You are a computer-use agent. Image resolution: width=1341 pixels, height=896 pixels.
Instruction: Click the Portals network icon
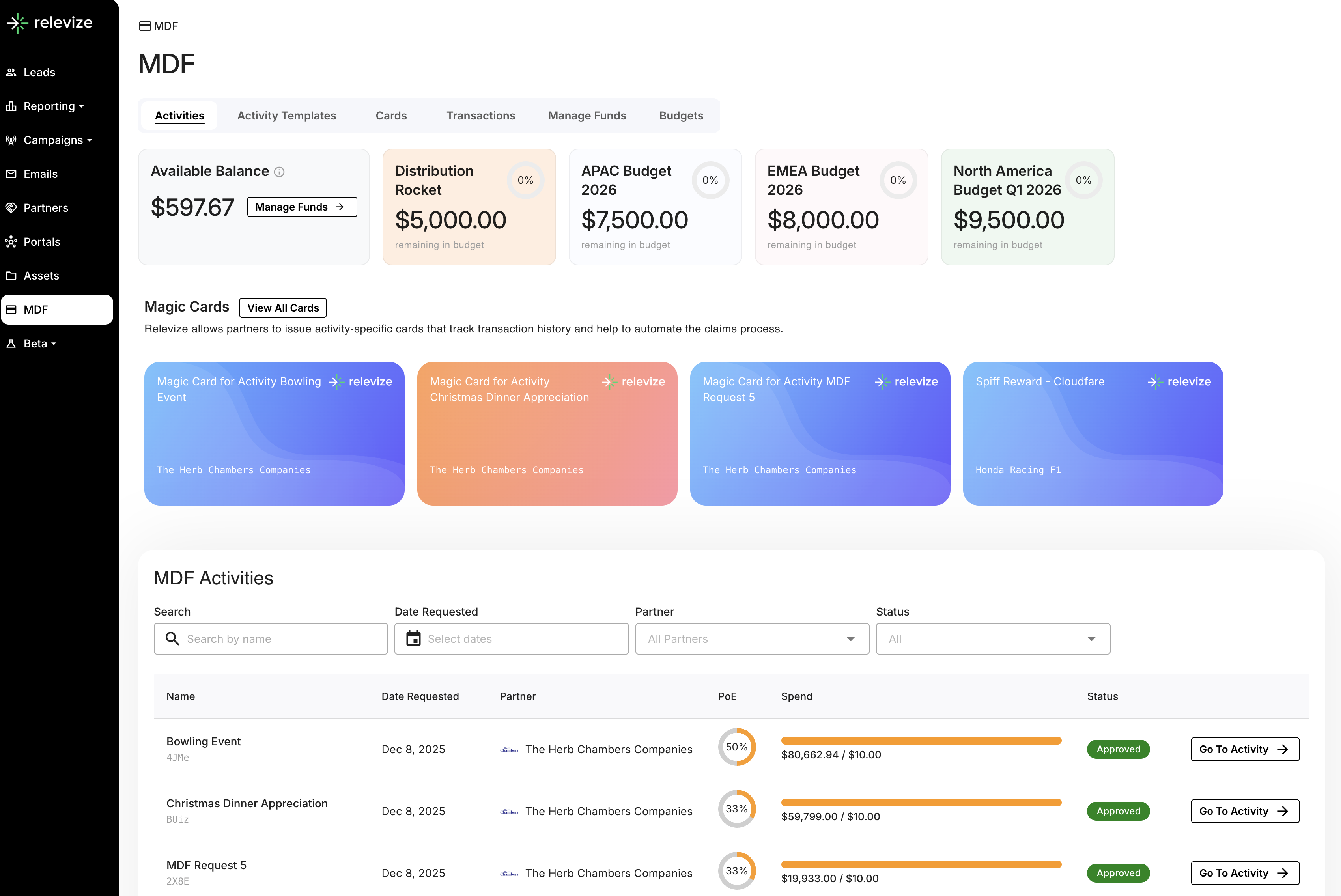11,242
